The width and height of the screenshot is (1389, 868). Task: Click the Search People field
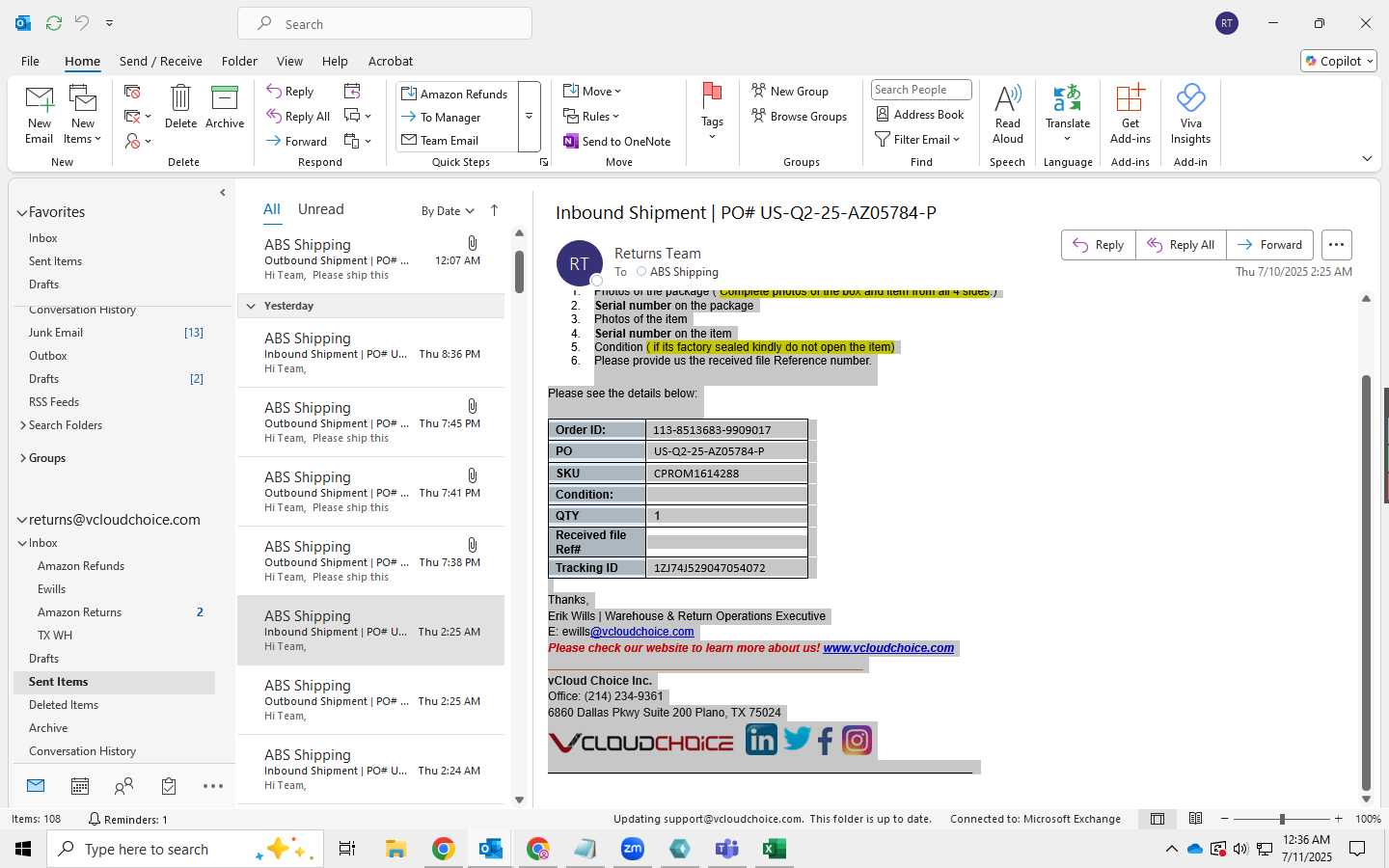pyautogui.click(x=921, y=90)
